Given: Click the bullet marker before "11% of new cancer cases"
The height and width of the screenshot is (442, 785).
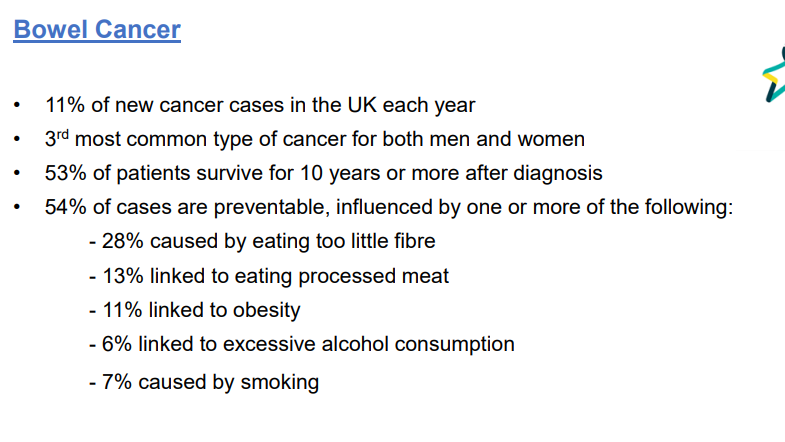Looking at the screenshot, I should tap(17, 105).
